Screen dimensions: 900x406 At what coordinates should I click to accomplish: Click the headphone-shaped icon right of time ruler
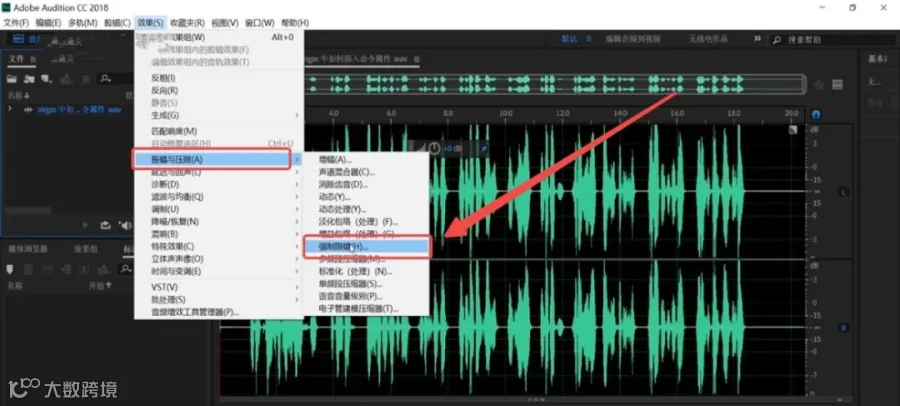click(x=816, y=114)
